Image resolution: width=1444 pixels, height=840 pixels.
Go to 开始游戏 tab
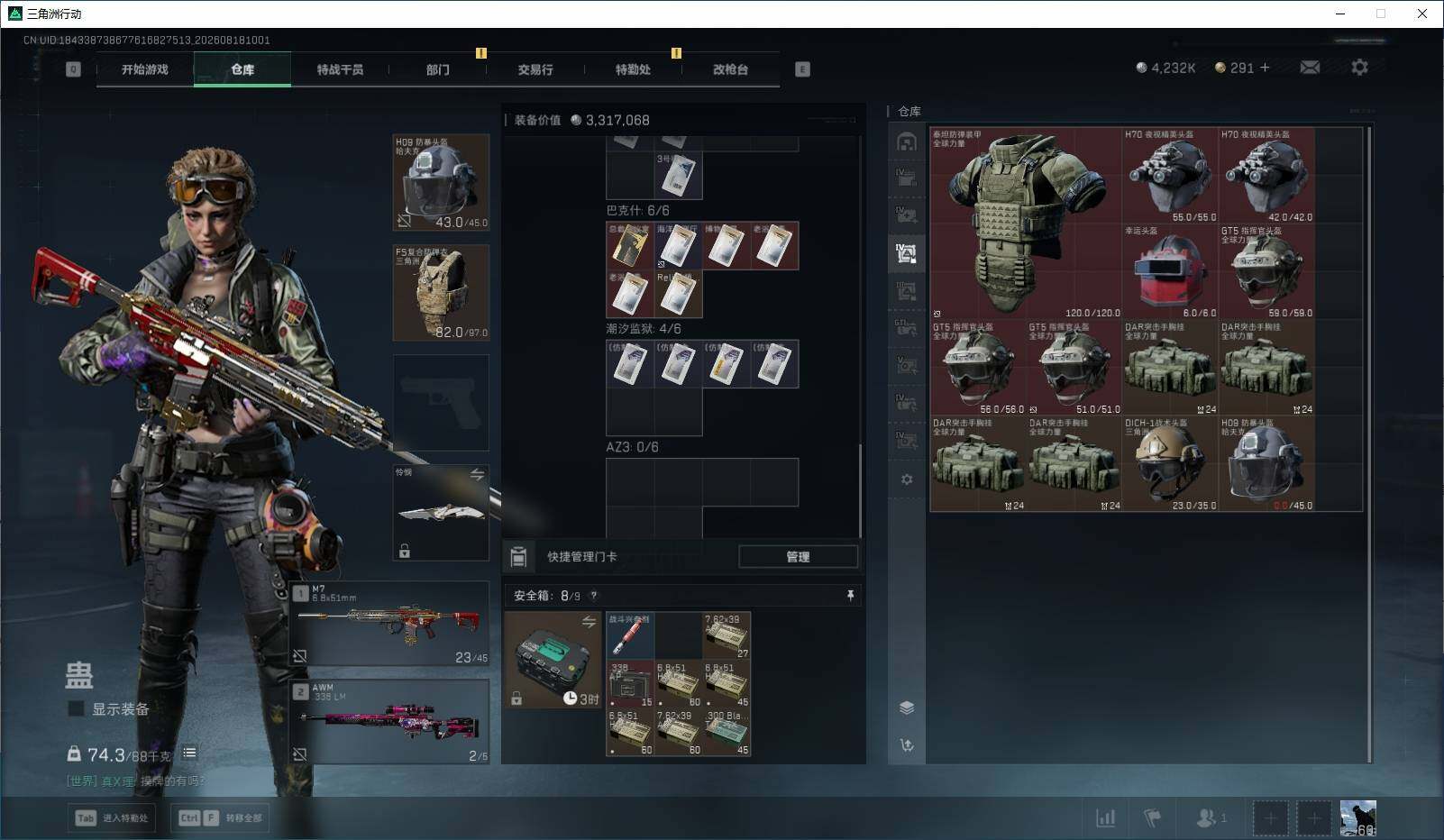point(145,69)
